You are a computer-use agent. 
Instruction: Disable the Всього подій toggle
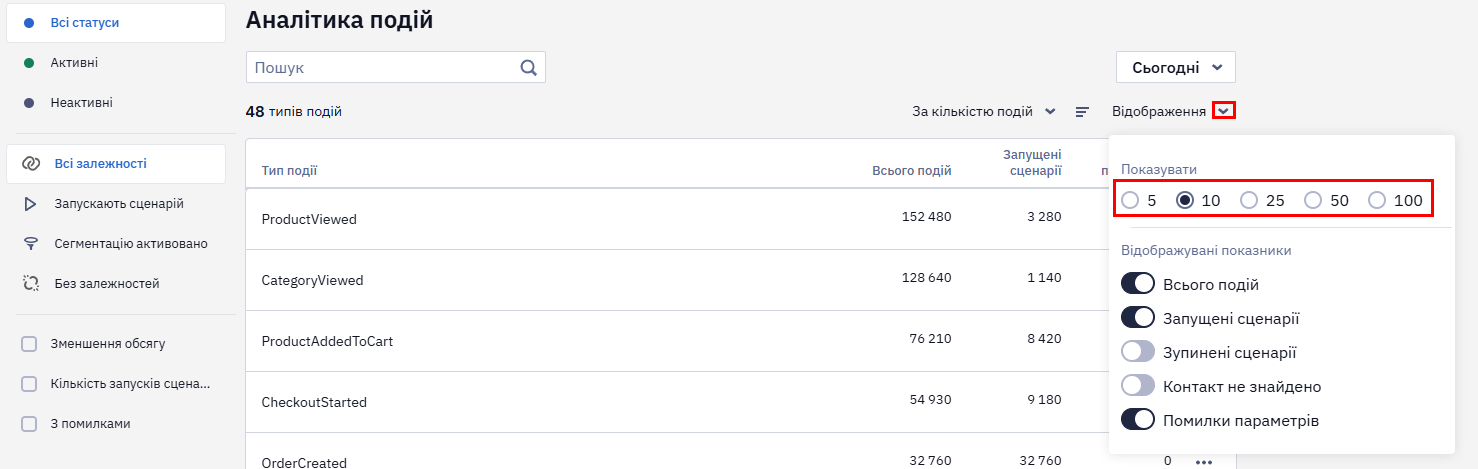1138,285
